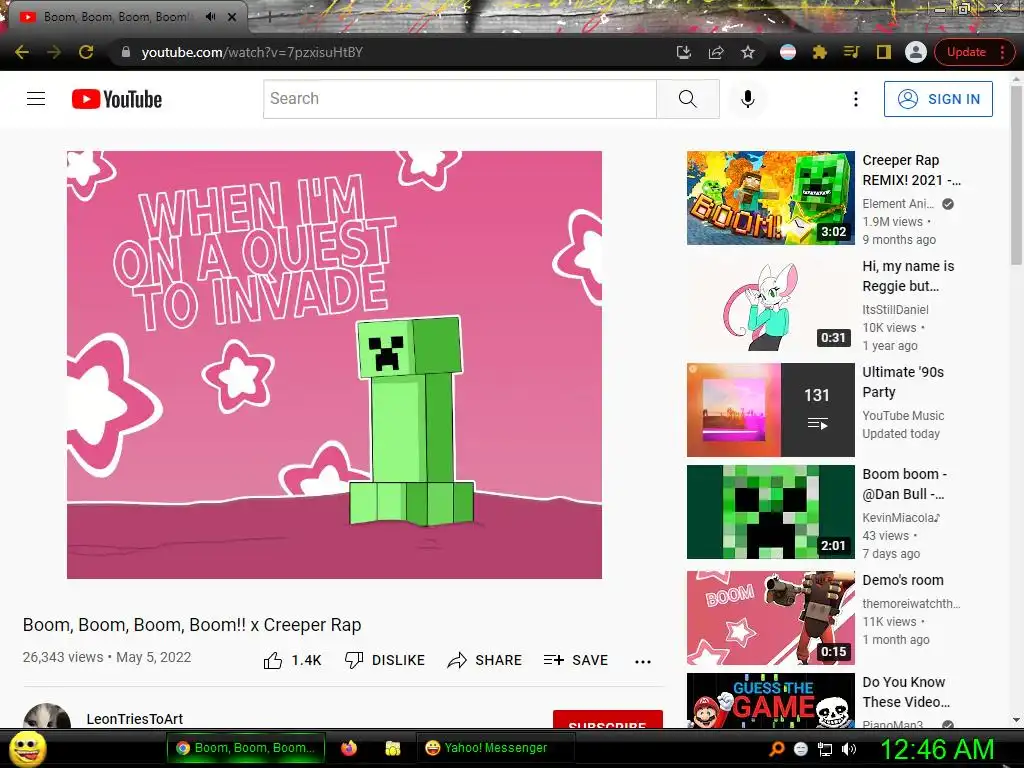Open 'Ultimate '90s Party' title link
Viewport: 1024px width, 768px height.
coord(903,381)
